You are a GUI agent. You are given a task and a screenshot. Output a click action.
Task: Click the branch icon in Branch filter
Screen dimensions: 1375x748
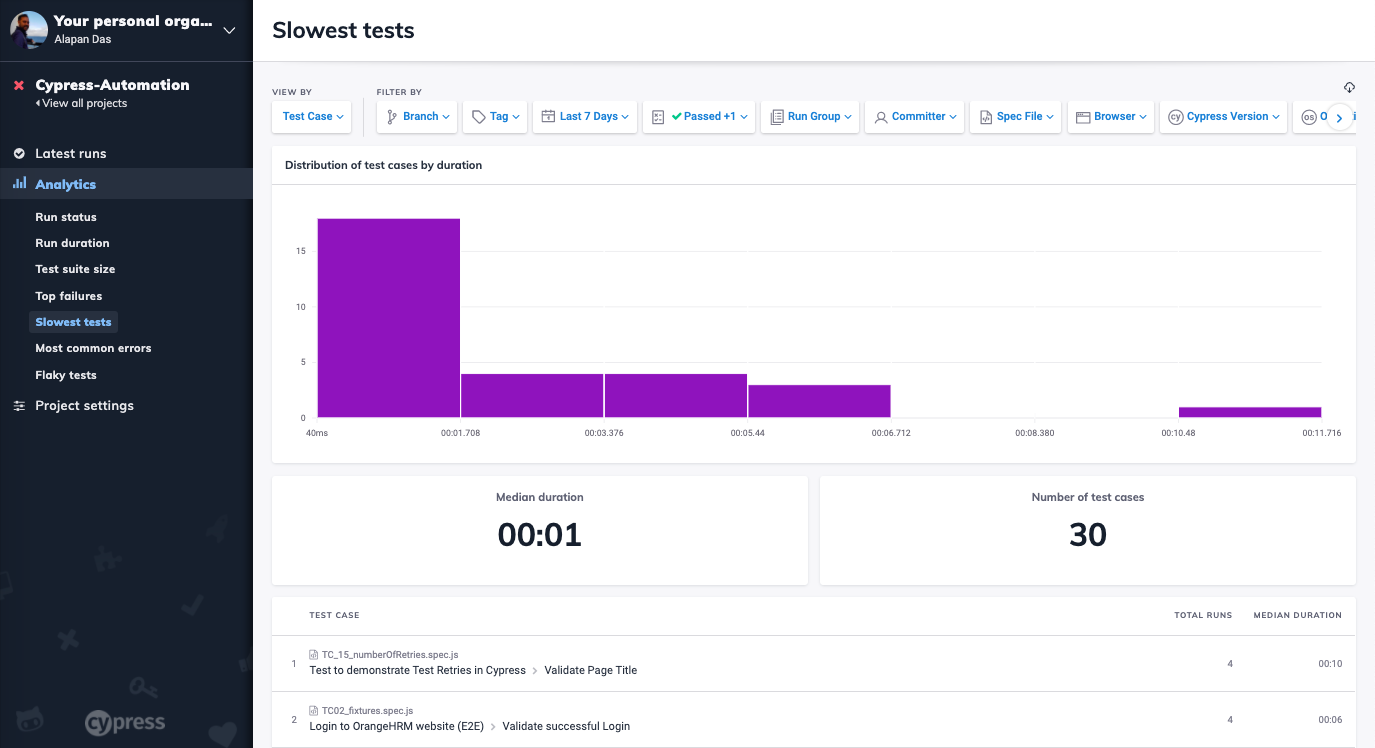pyautogui.click(x=392, y=117)
